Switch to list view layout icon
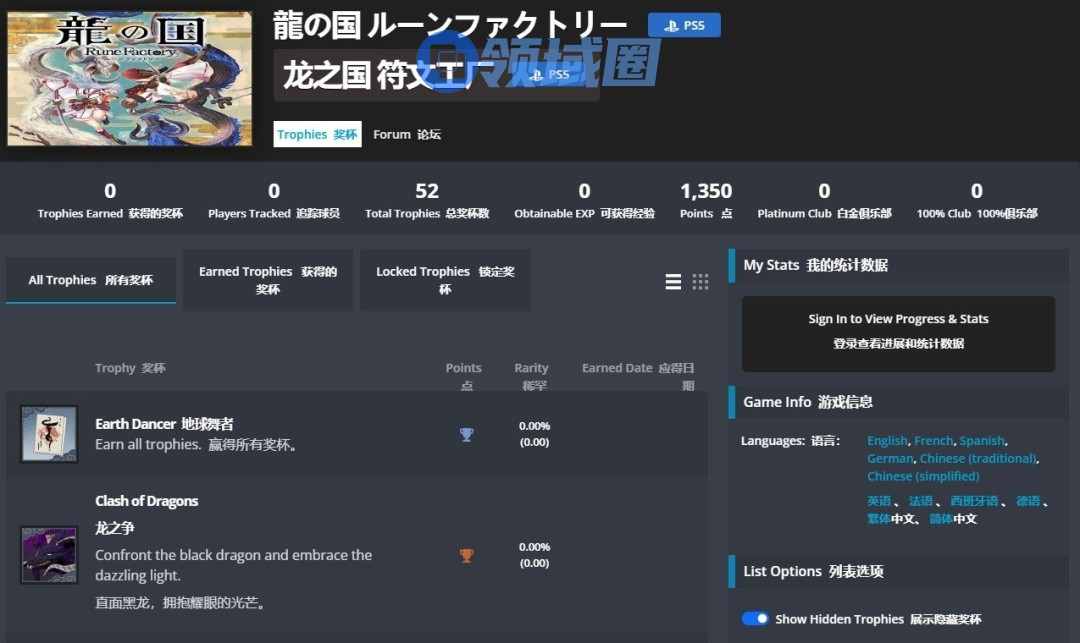 tap(673, 282)
